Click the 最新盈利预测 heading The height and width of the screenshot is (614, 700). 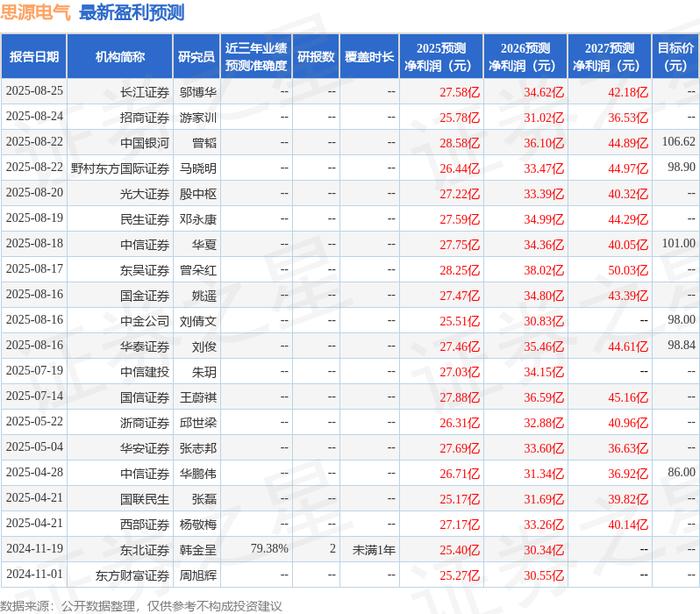tap(132, 12)
